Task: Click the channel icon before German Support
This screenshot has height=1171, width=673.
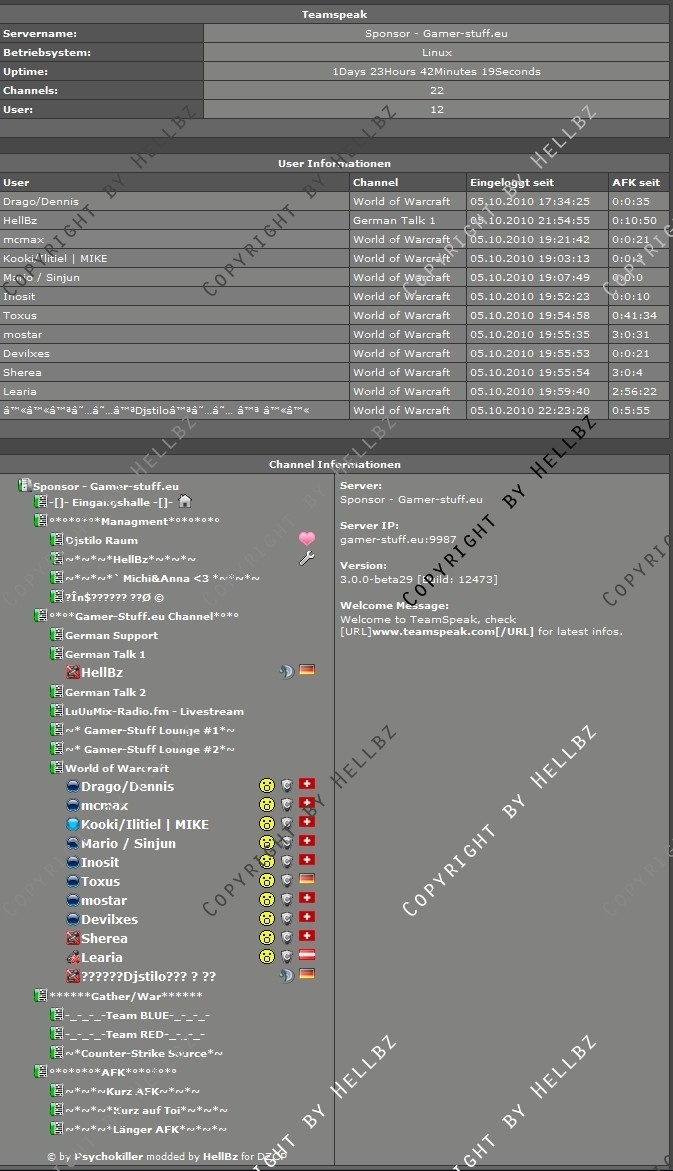Action: pyautogui.click(x=56, y=634)
